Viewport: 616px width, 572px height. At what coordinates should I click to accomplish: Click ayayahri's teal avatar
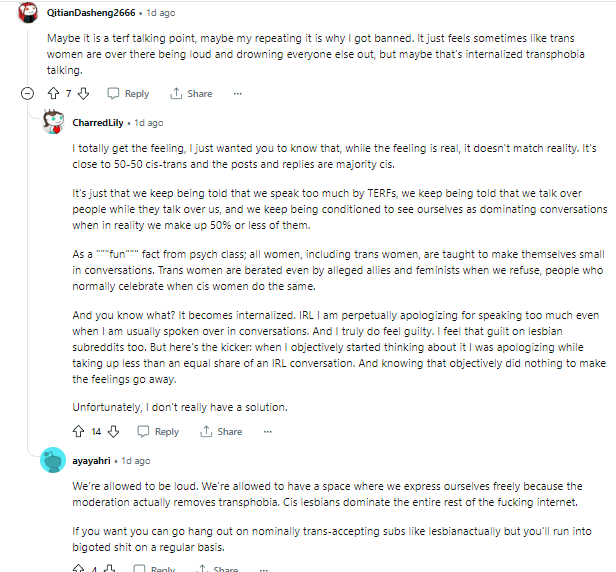coord(53,460)
